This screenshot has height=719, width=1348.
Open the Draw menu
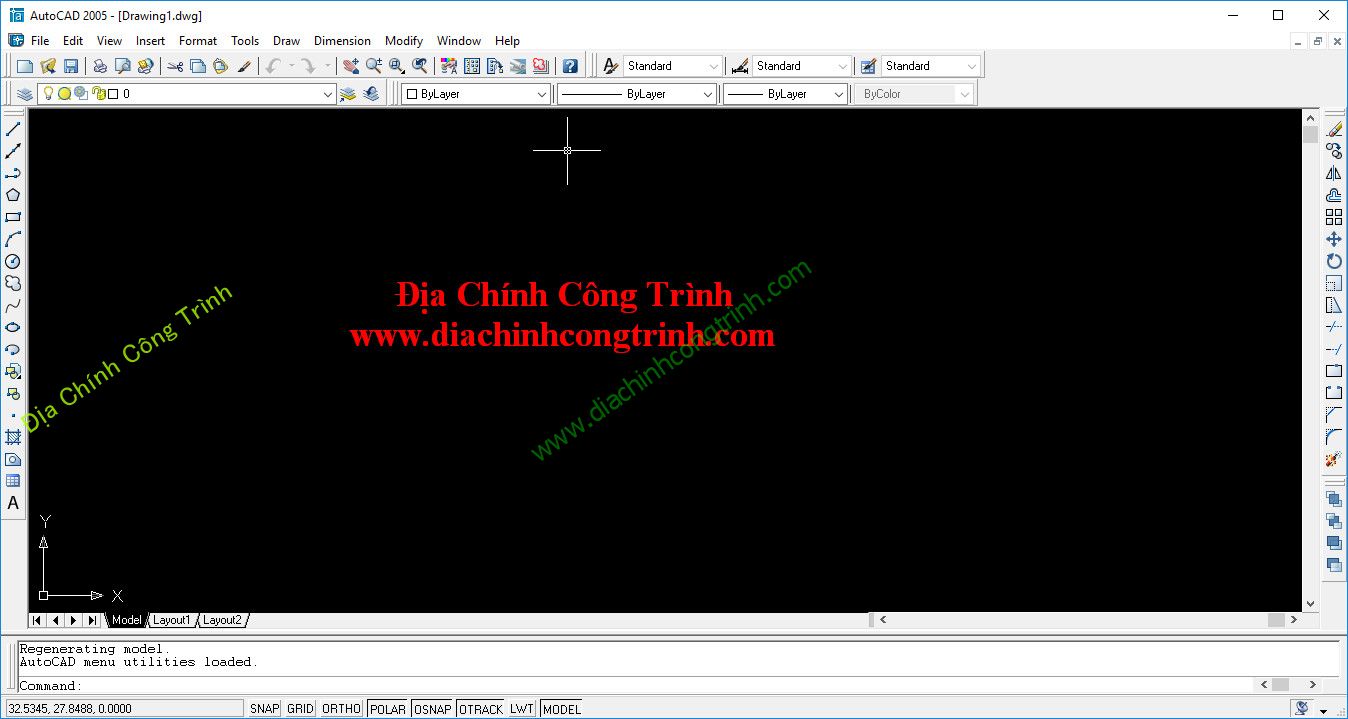286,41
